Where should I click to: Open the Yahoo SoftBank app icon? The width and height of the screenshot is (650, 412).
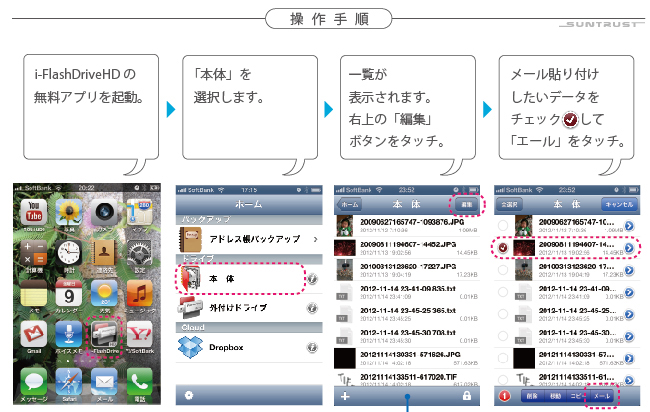[139, 334]
